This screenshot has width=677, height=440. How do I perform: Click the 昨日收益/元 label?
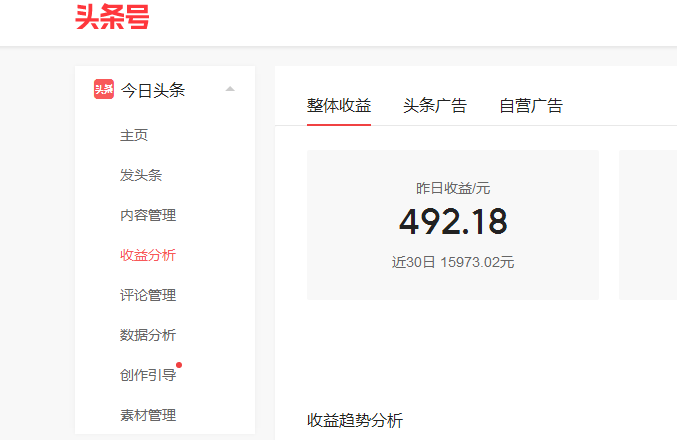(453, 188)
